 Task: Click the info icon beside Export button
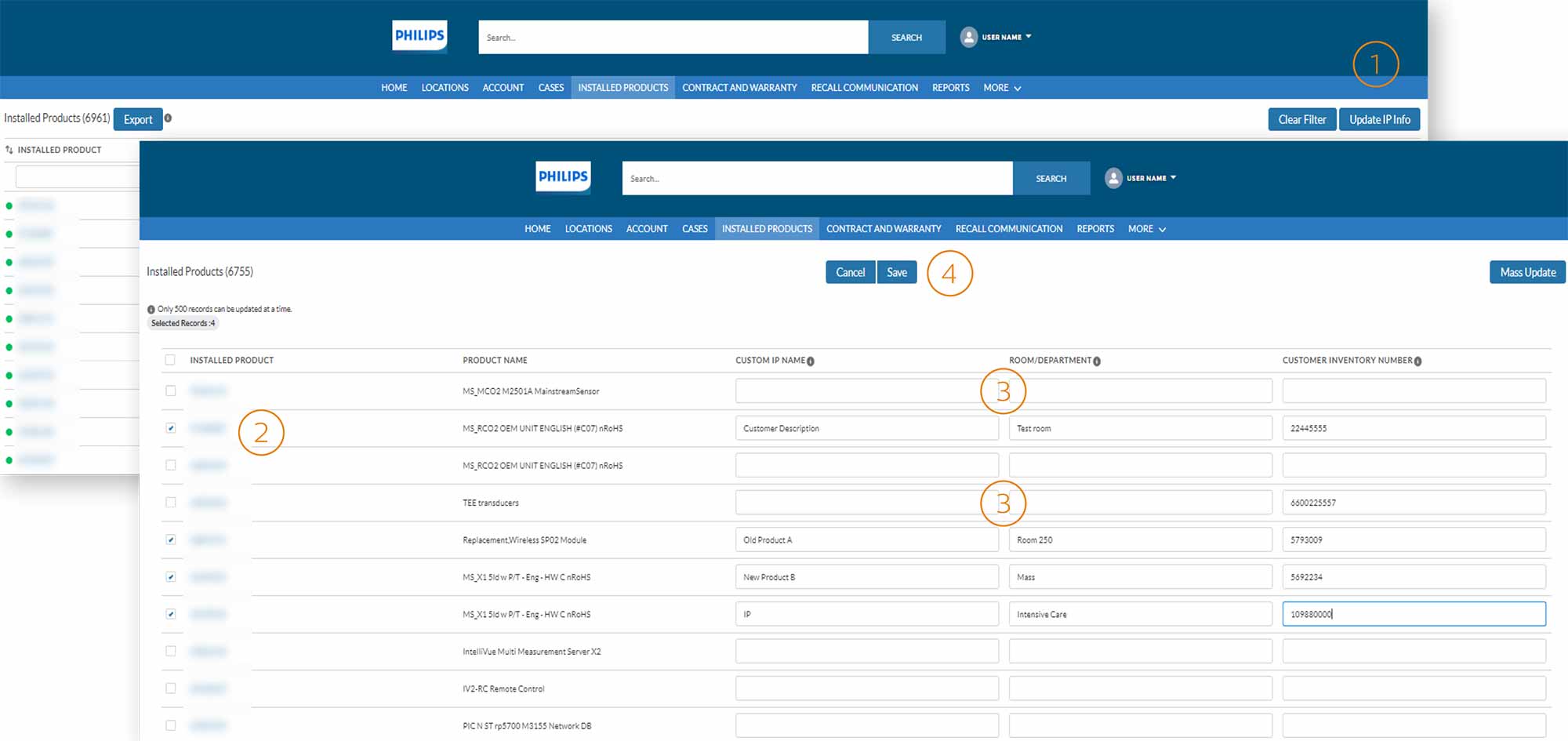coord(168,118)
